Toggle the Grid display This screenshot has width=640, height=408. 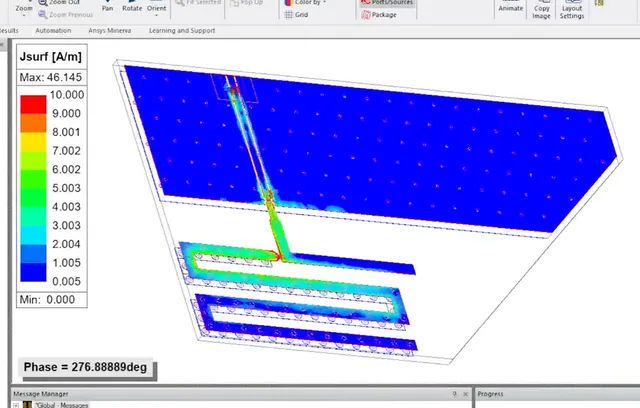point(296,15)
